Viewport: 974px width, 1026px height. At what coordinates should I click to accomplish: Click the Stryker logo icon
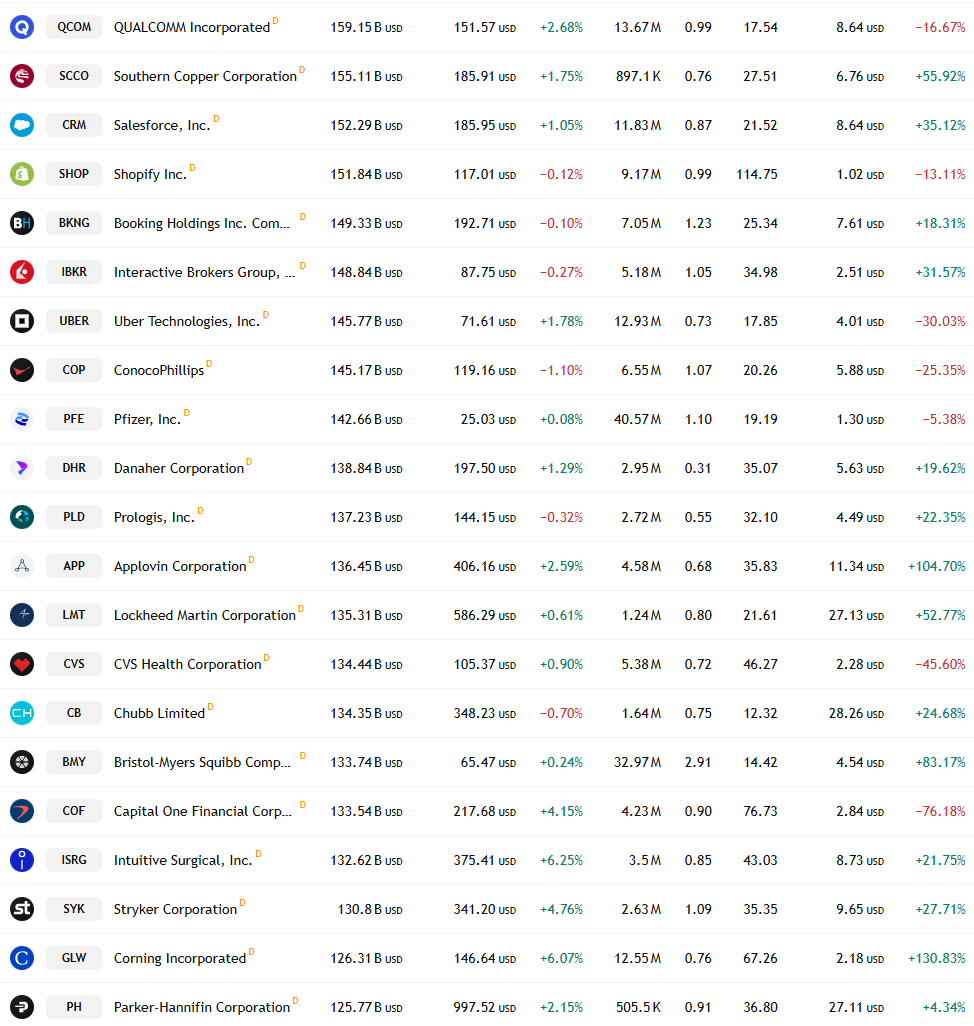22,909
